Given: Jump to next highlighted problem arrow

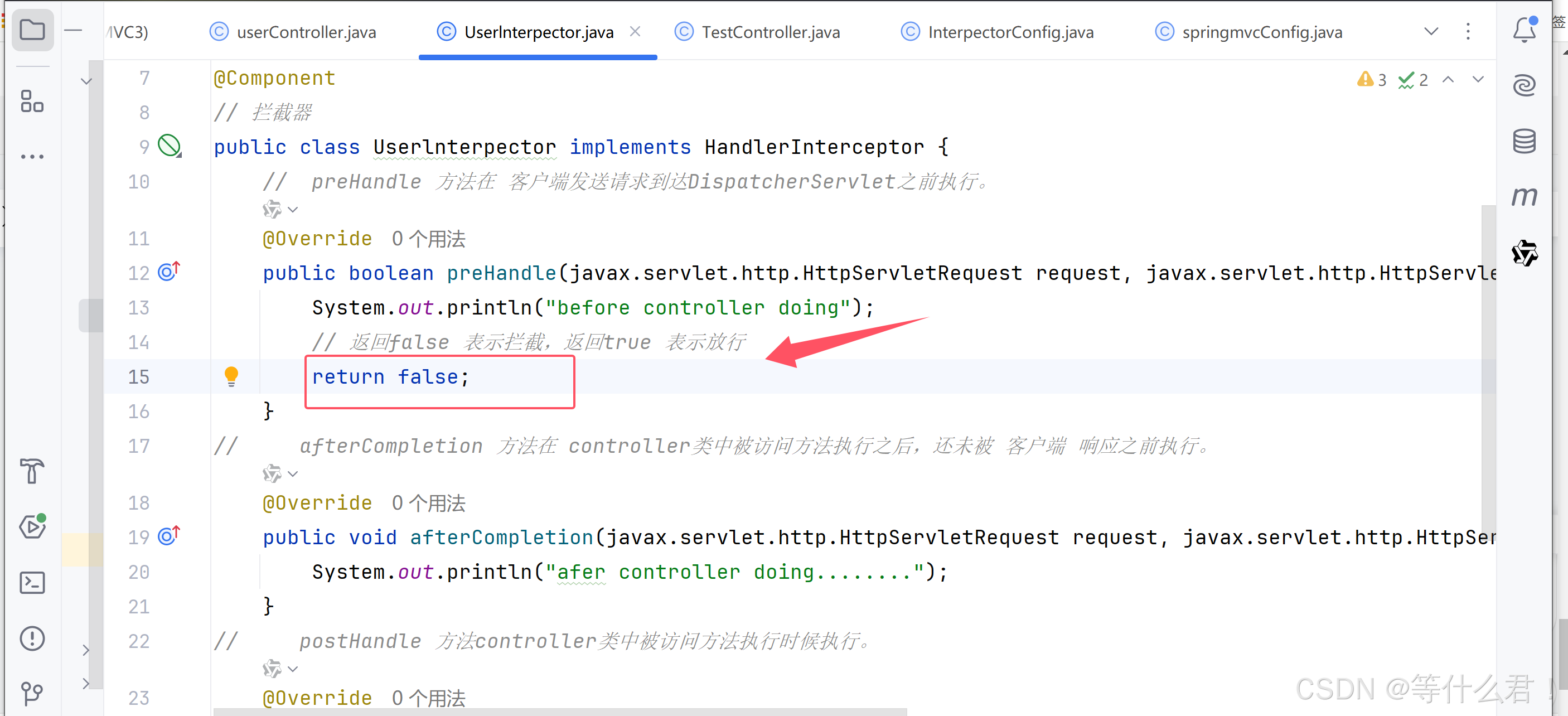Looking at the screenshot, I should click(x=1478, y=80).
